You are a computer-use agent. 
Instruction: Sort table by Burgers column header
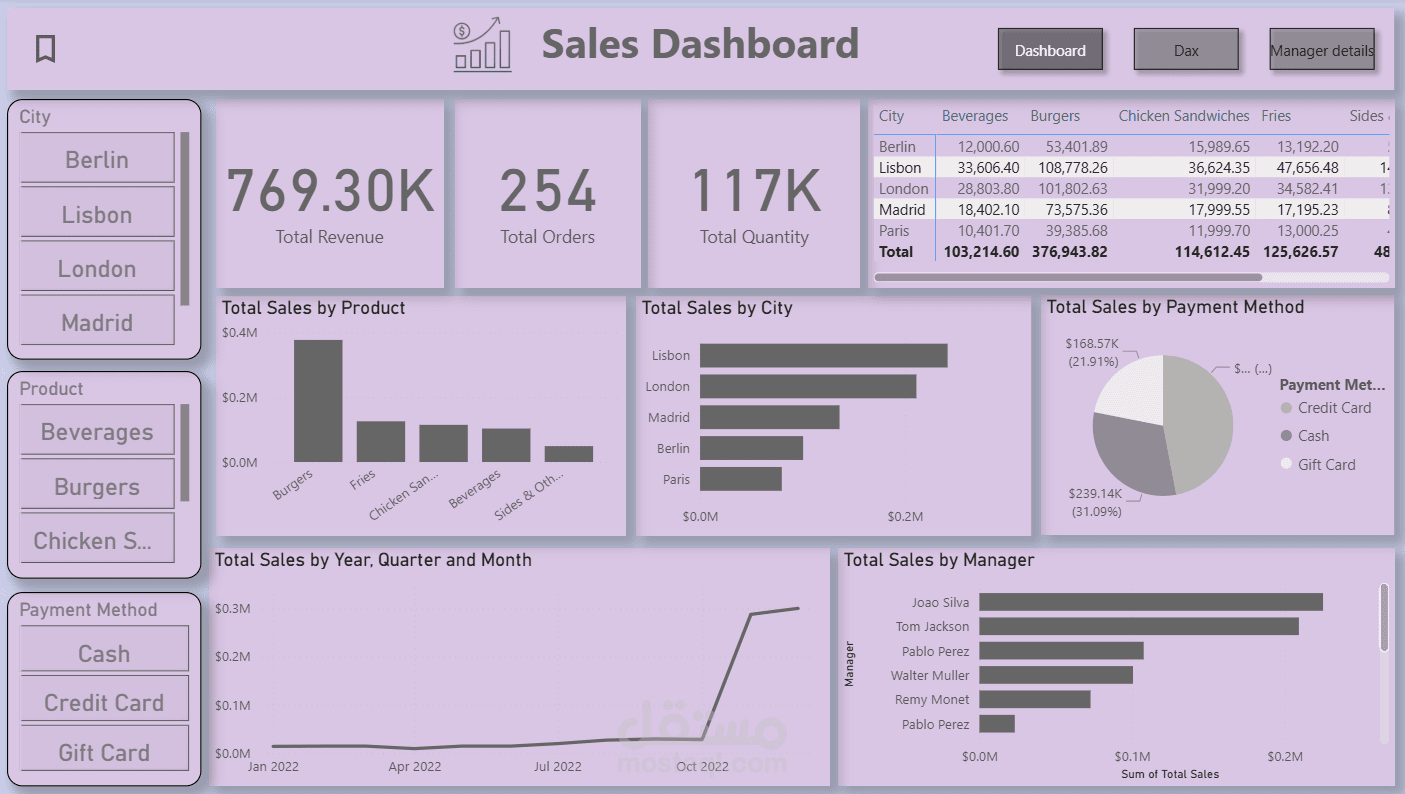click(x=1055, y=116)
